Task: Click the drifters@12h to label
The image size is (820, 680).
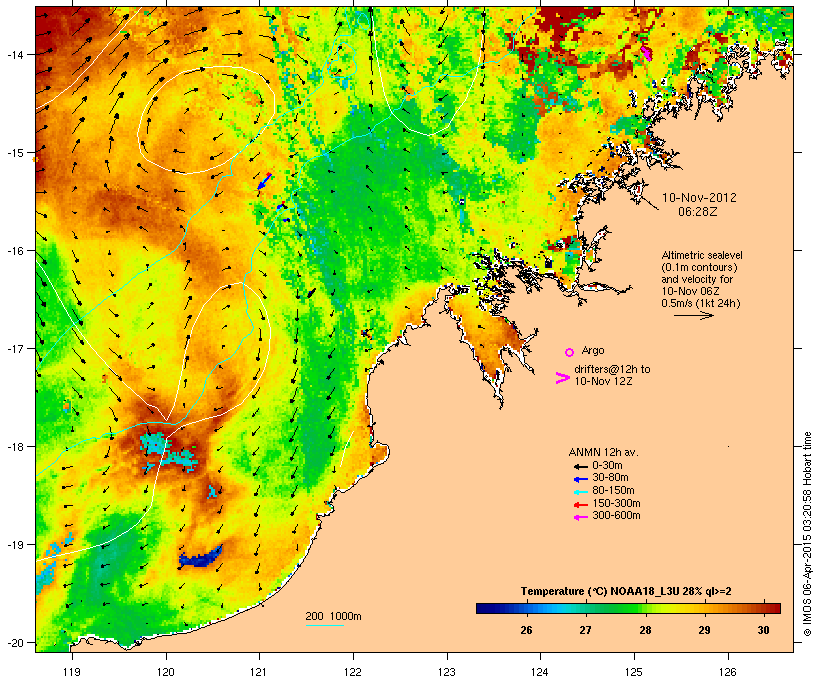Action: point(612,369)
